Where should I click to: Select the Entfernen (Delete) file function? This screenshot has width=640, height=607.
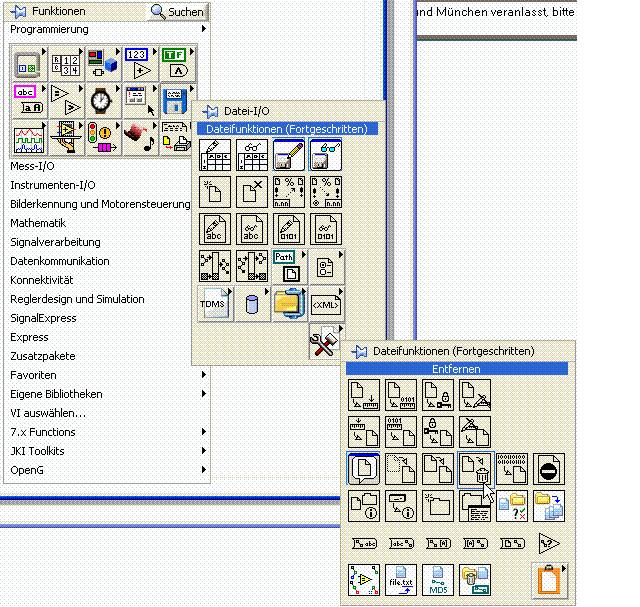coord(475,469)
